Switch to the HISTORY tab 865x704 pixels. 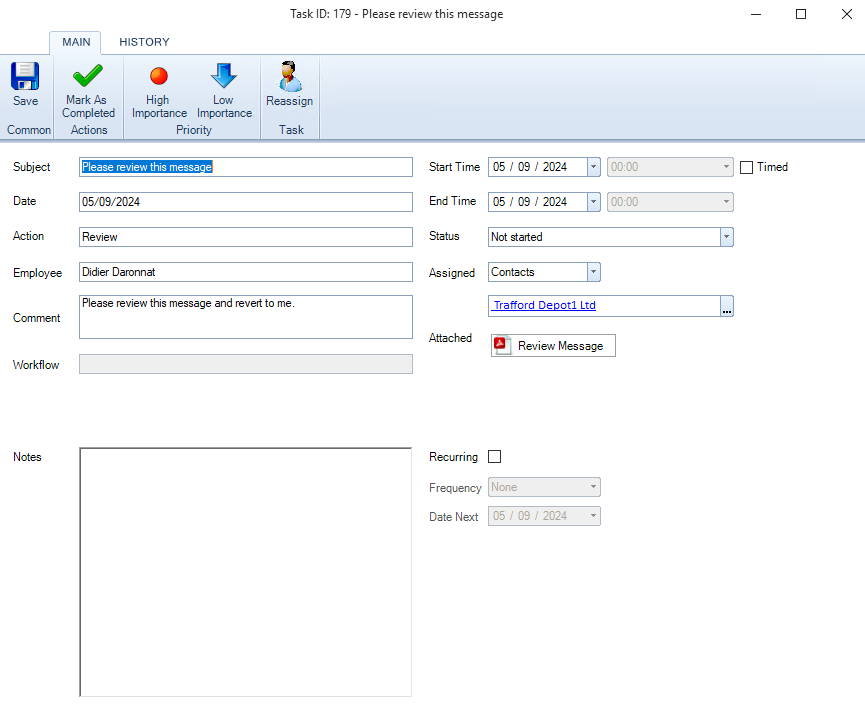pyautogui.click(x=145, y=42)
